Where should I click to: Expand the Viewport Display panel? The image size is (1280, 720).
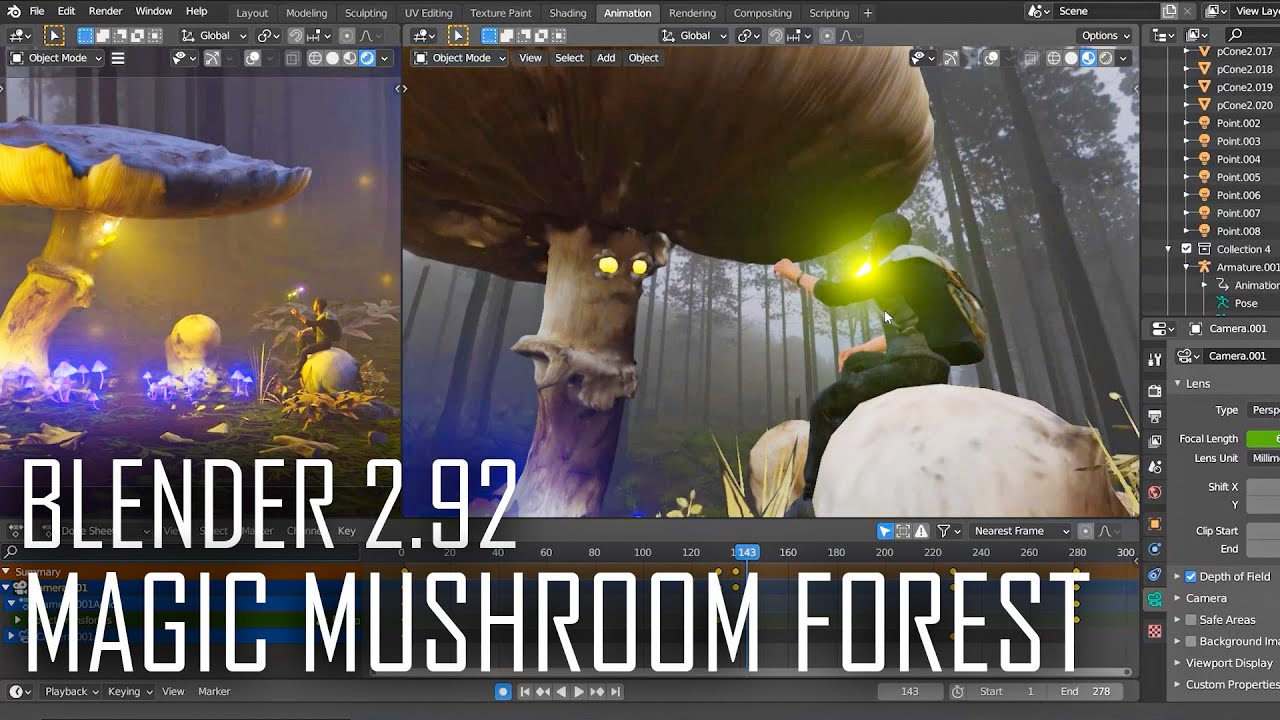click(x=1229, y=663)
